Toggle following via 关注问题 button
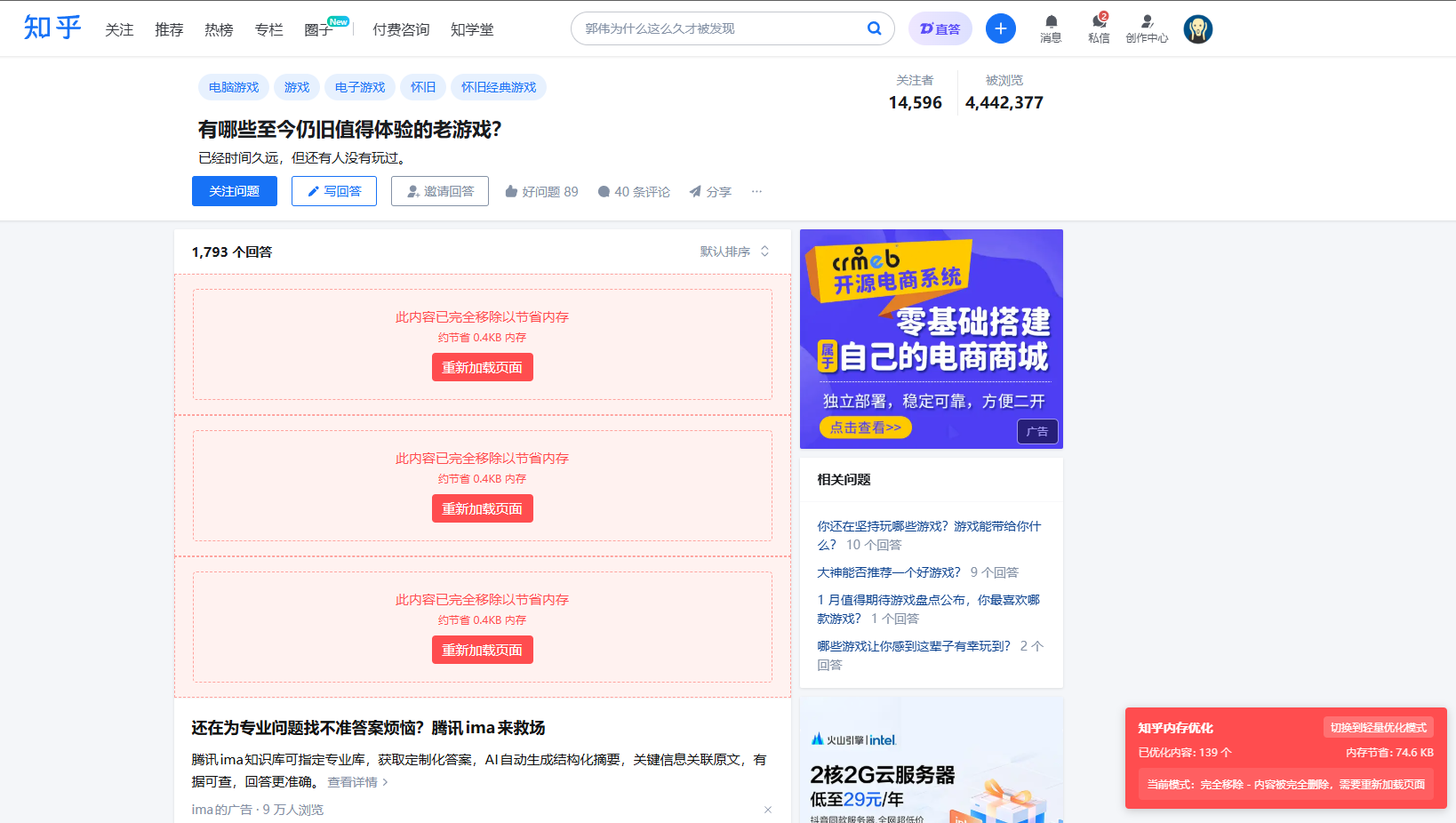Viewport: 1456px width, 823px height. pos(234,190)
